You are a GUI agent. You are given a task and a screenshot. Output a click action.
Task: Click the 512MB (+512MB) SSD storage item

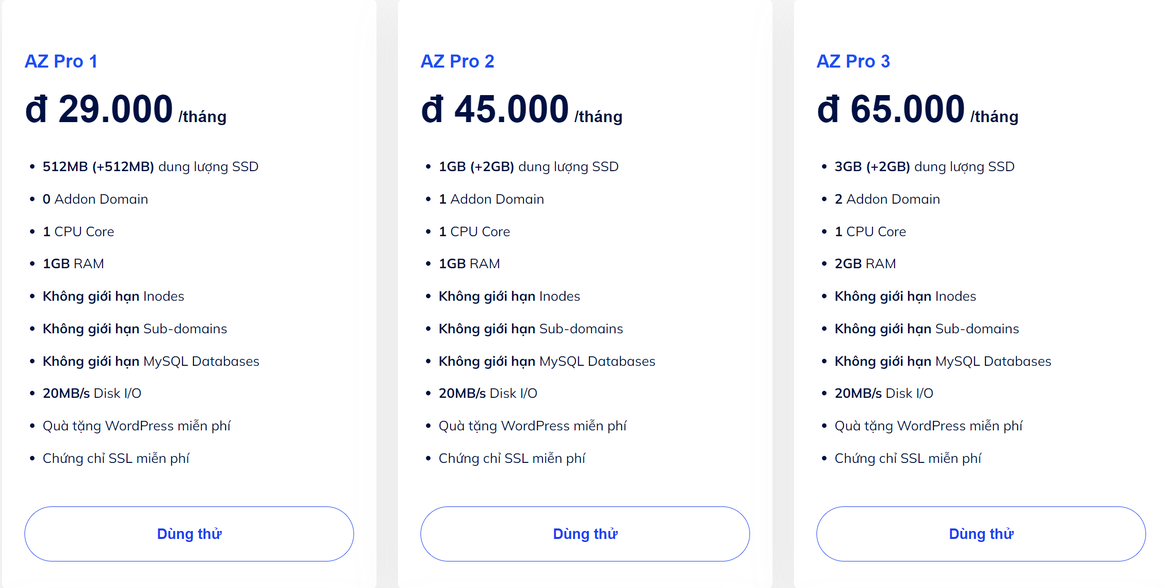pyautogui.click(x=150, y=167)
